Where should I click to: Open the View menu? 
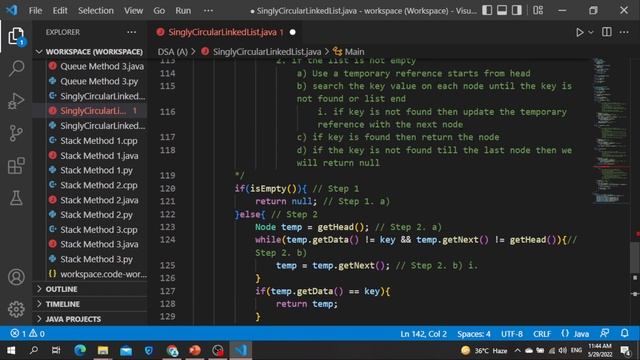pos(133,11)
